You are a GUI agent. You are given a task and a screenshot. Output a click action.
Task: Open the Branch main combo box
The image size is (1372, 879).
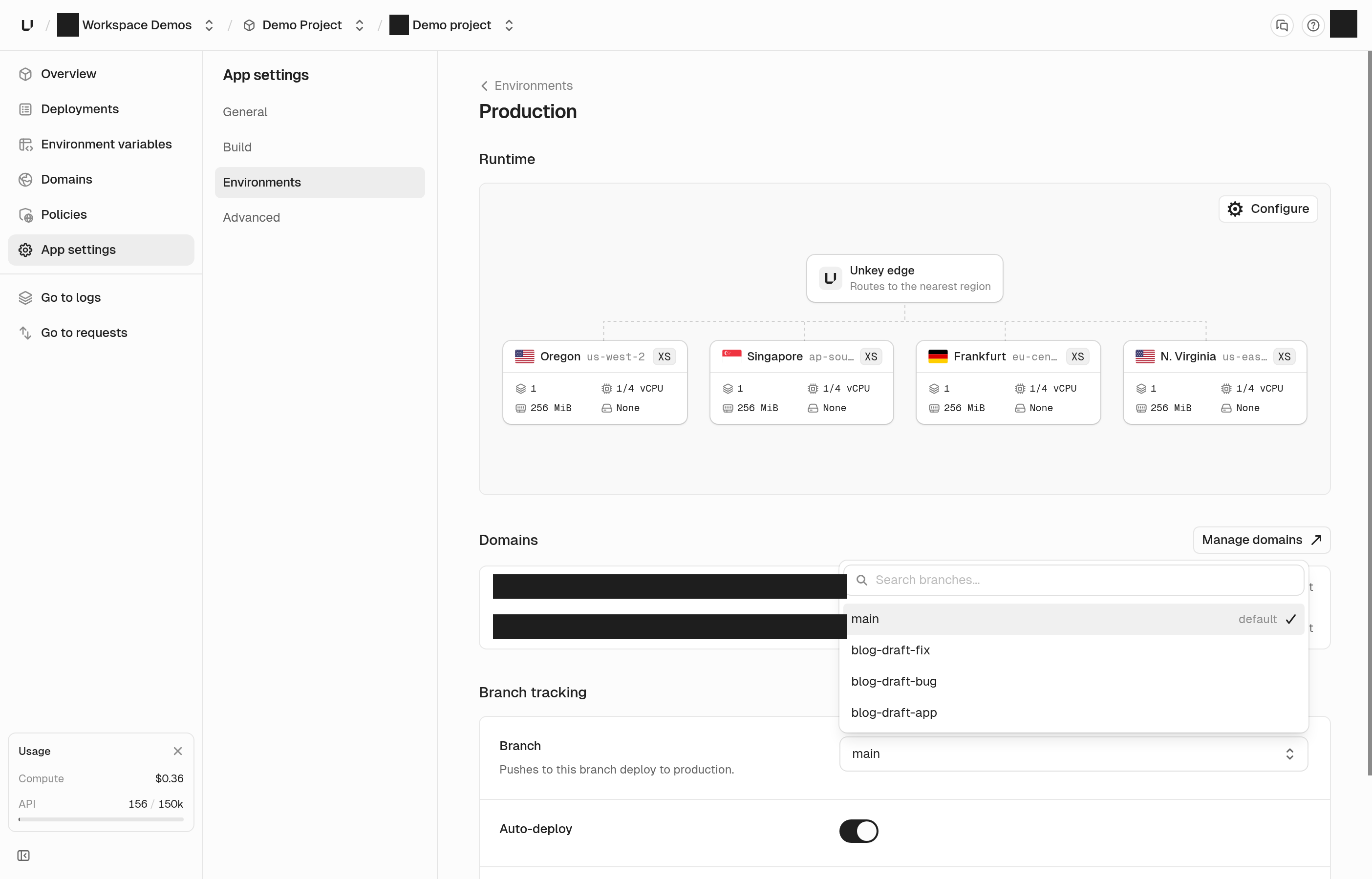pyautogui.click(x=1073, y=754)
